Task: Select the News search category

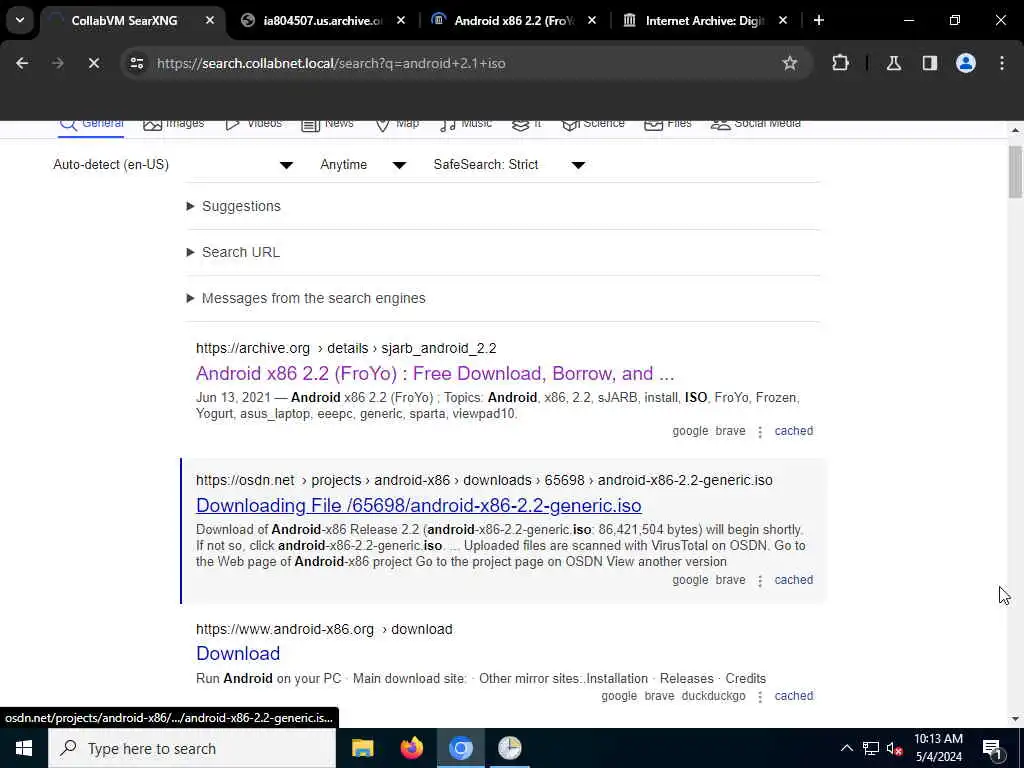Action: click(327, 124)
